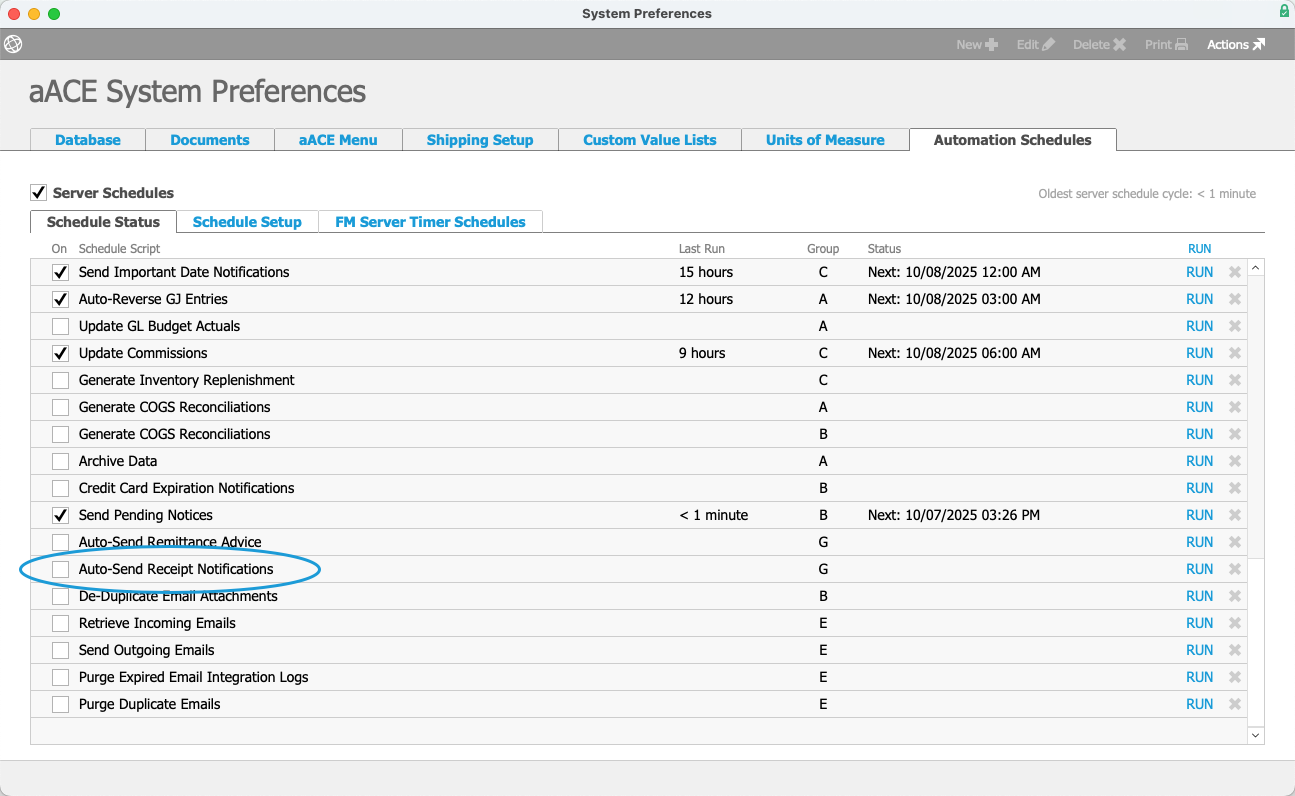Select the Automation Schedules tab

pyautogui.click(x=1012, y=140)
